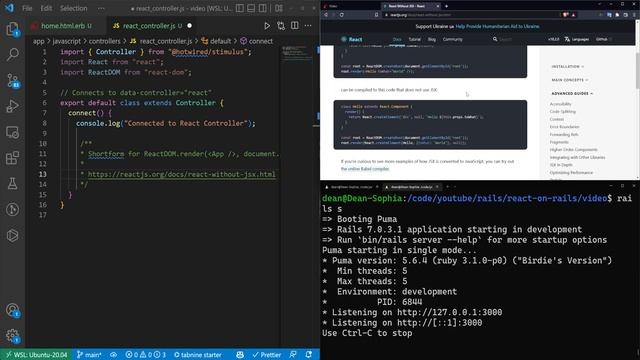Select 'javascript' breadcrumb folder
This screenshot has width=640, height=360.
67,41
